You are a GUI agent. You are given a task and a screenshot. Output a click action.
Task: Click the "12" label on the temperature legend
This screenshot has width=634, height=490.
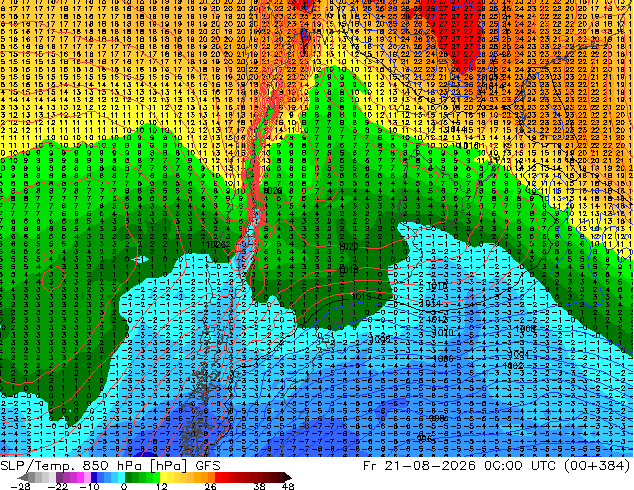[162, 486]
